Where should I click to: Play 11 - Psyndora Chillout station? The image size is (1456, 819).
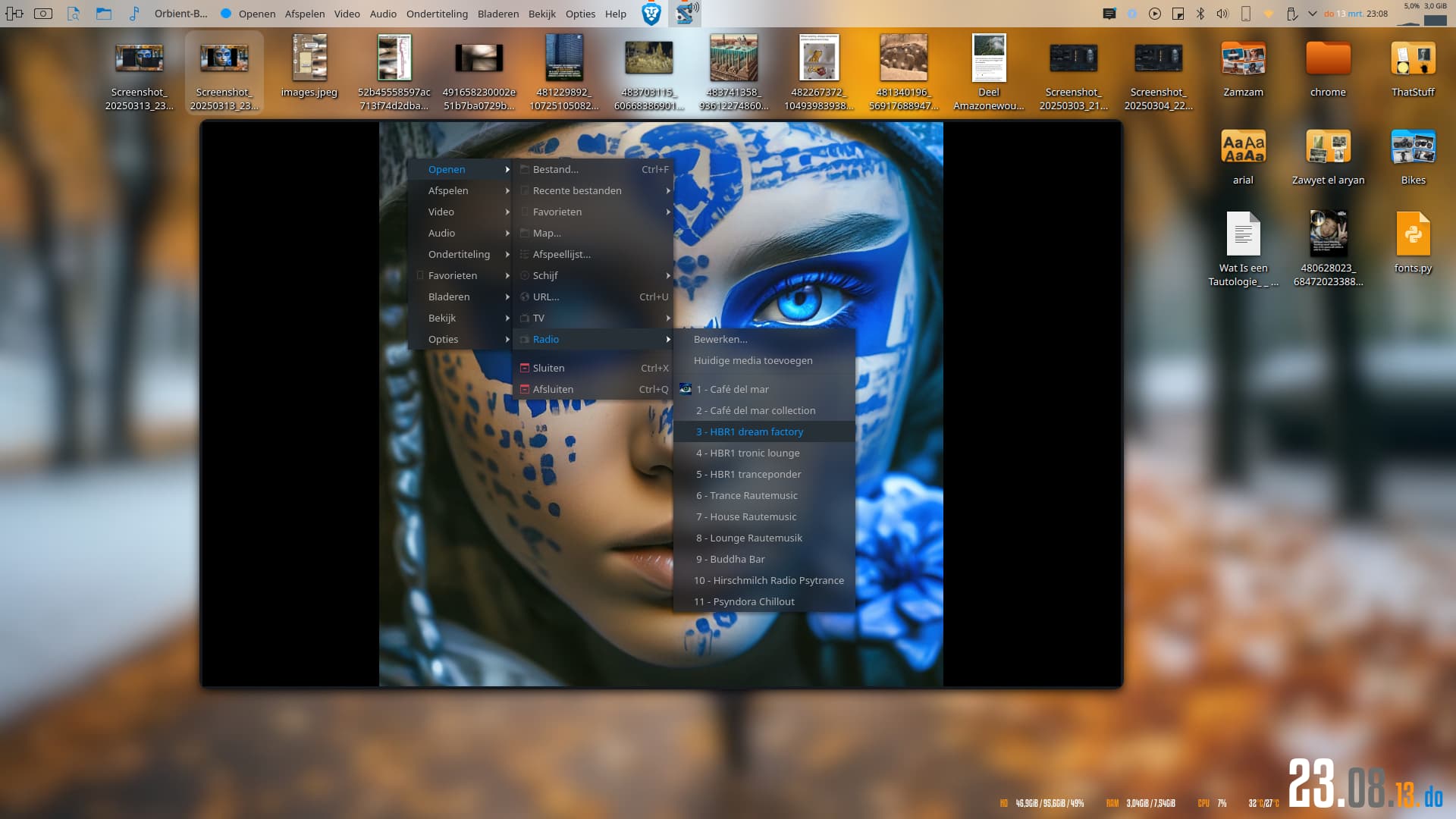tap(764, 601)
